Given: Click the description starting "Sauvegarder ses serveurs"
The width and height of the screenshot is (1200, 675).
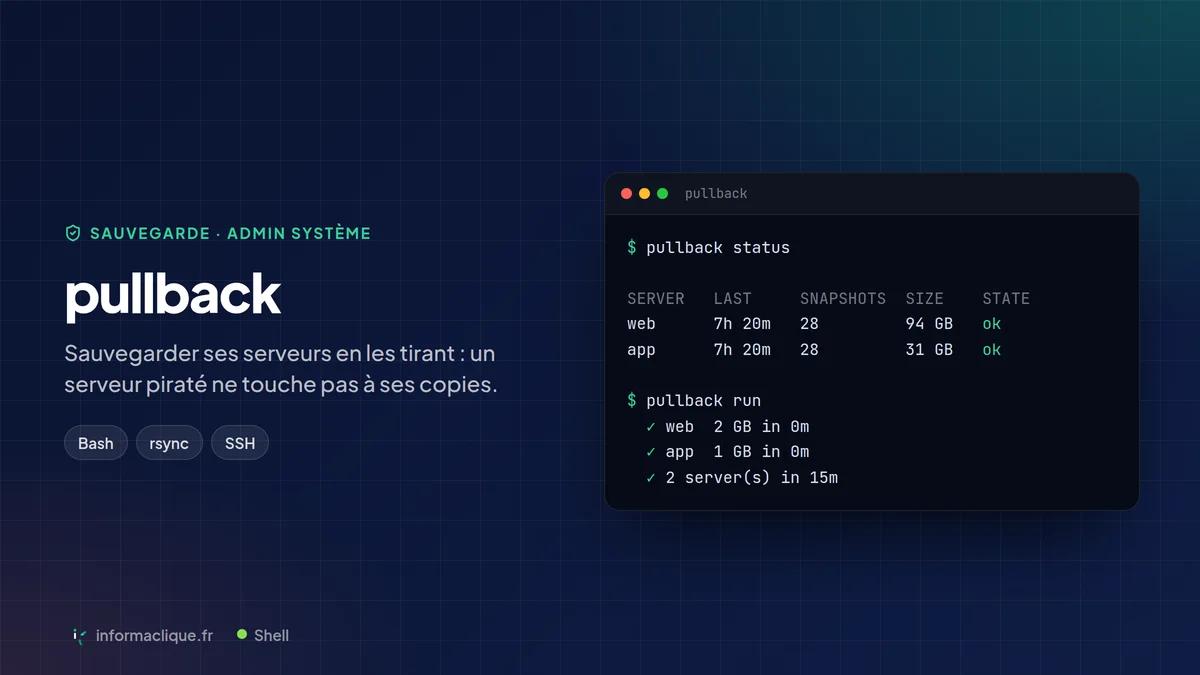Looking at the screenshot, I should [x=281, y=369].
